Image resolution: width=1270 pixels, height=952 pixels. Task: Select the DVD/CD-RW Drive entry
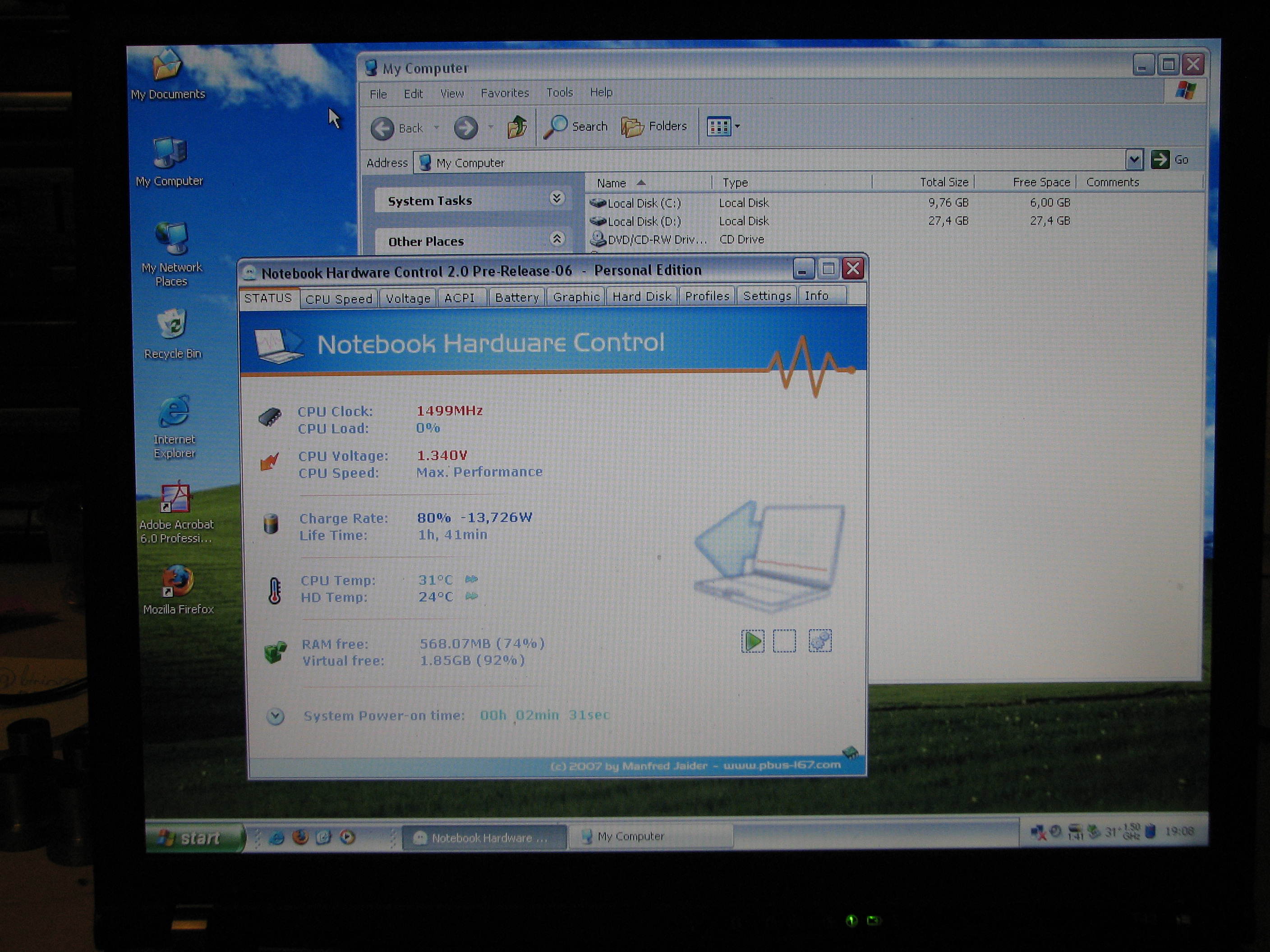click(649, 239)
